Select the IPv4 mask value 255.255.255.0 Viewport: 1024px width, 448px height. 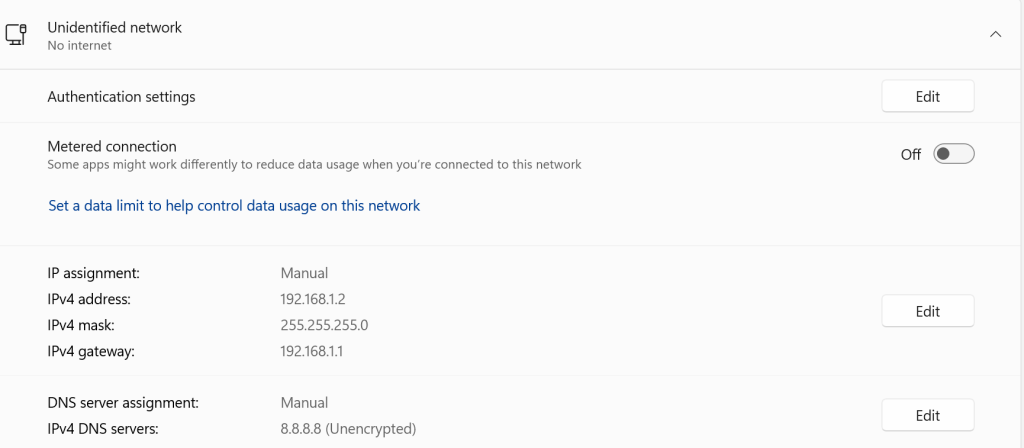click(x=326, y=325)
